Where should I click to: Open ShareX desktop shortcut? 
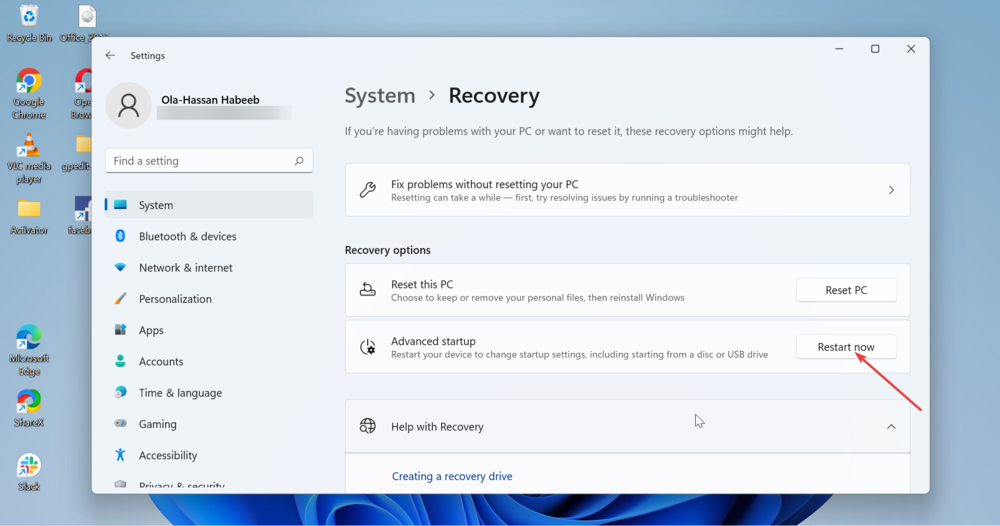(29, 408)
